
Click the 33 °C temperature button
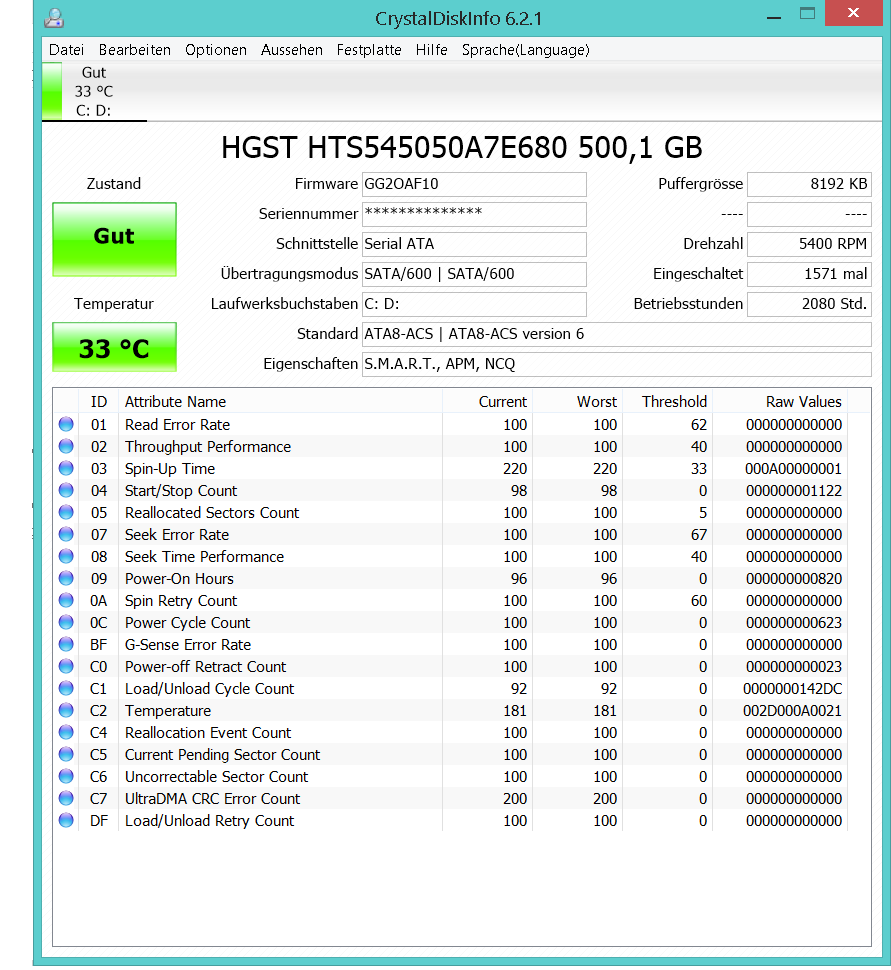click(x=114, y=347)
